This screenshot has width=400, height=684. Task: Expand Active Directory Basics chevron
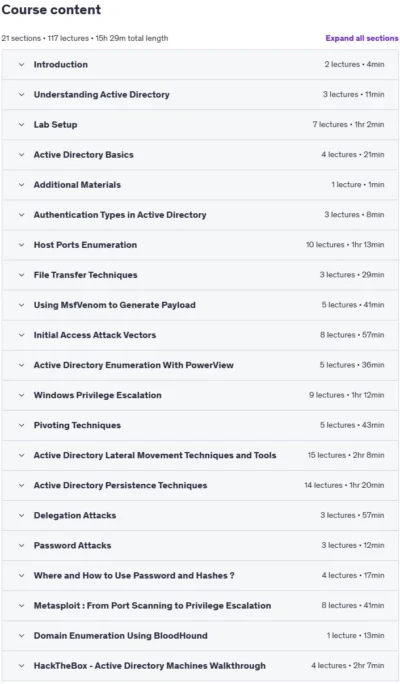(x=21, y=155)
